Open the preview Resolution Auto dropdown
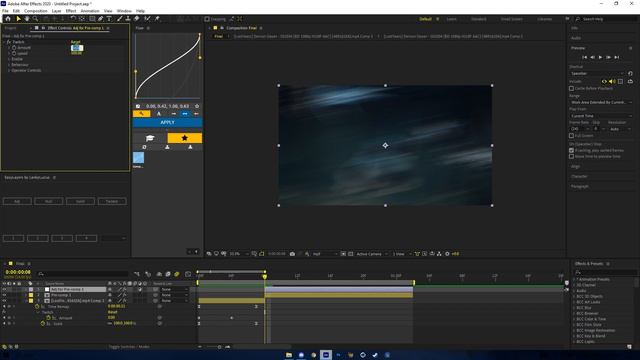Image resolution: width=640 pixels, height=360 pixels. 620,129
